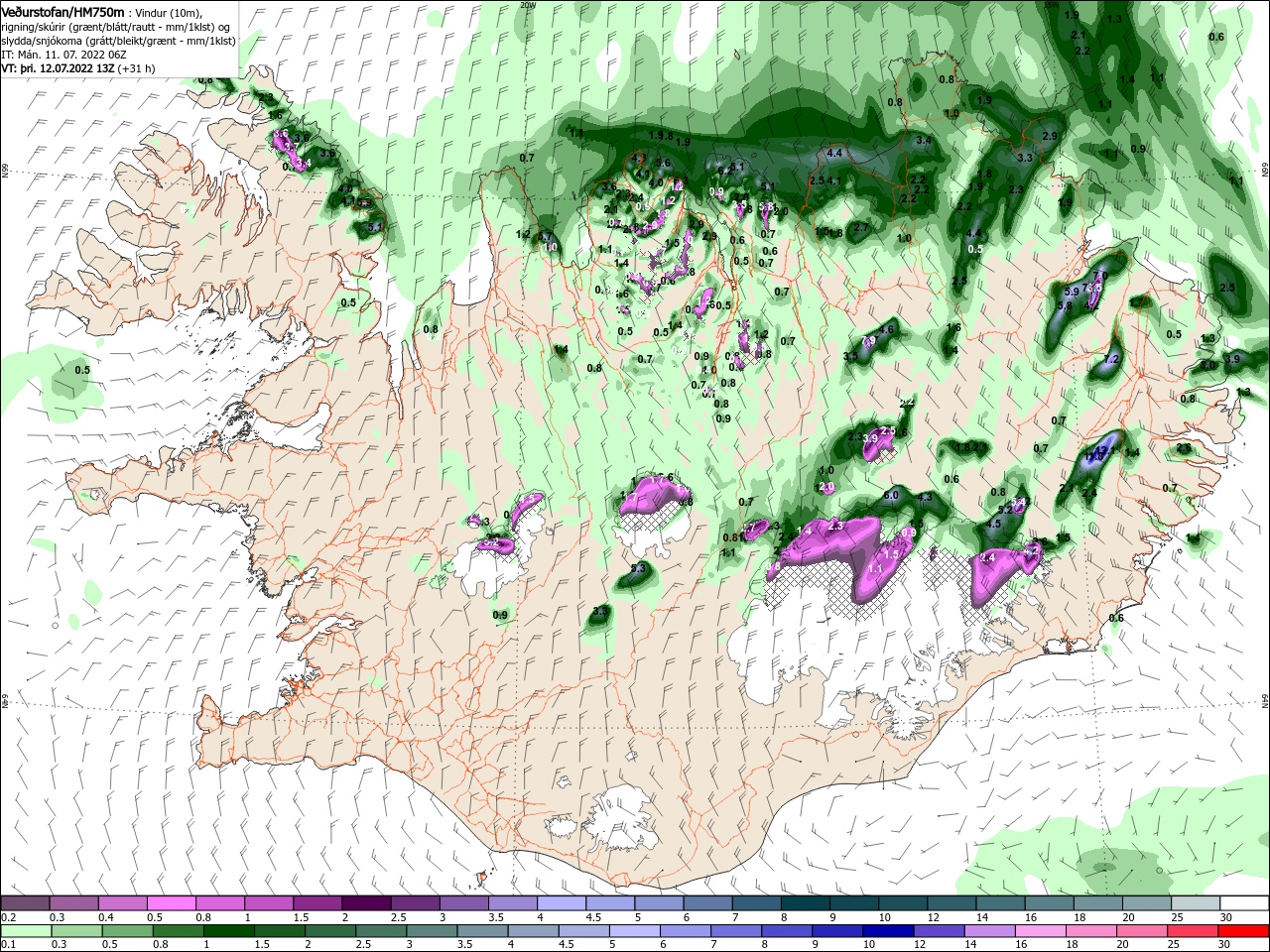Click the deep blue rain swatch between 10 and 12

click(x=887, y=931)
